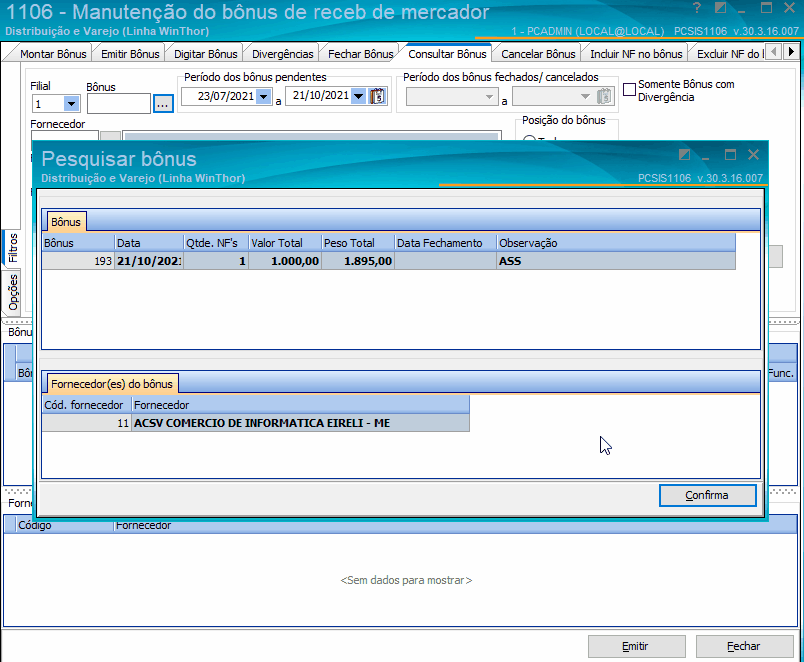Click the Cód. fornecedor column header

(x=87, y=405)
